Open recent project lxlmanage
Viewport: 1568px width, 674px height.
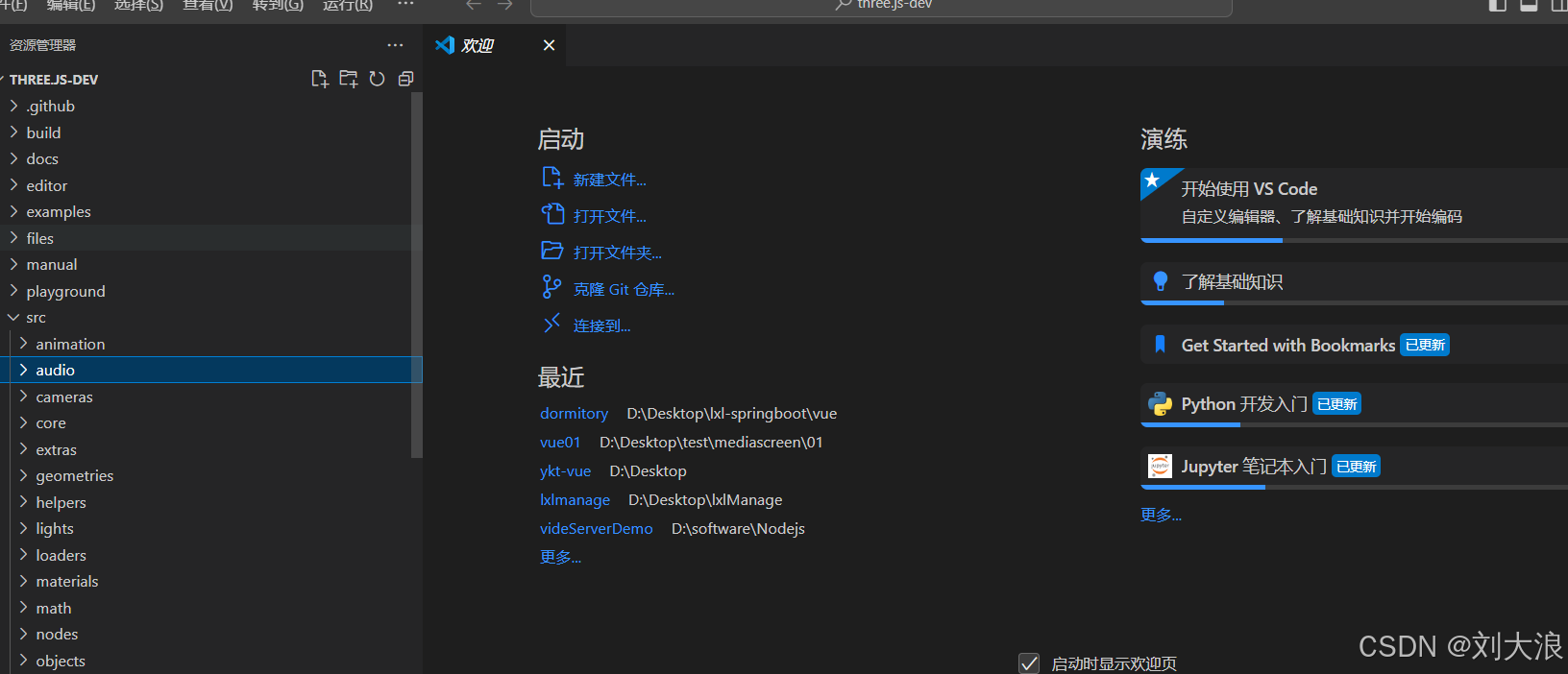tap(576, 499)
